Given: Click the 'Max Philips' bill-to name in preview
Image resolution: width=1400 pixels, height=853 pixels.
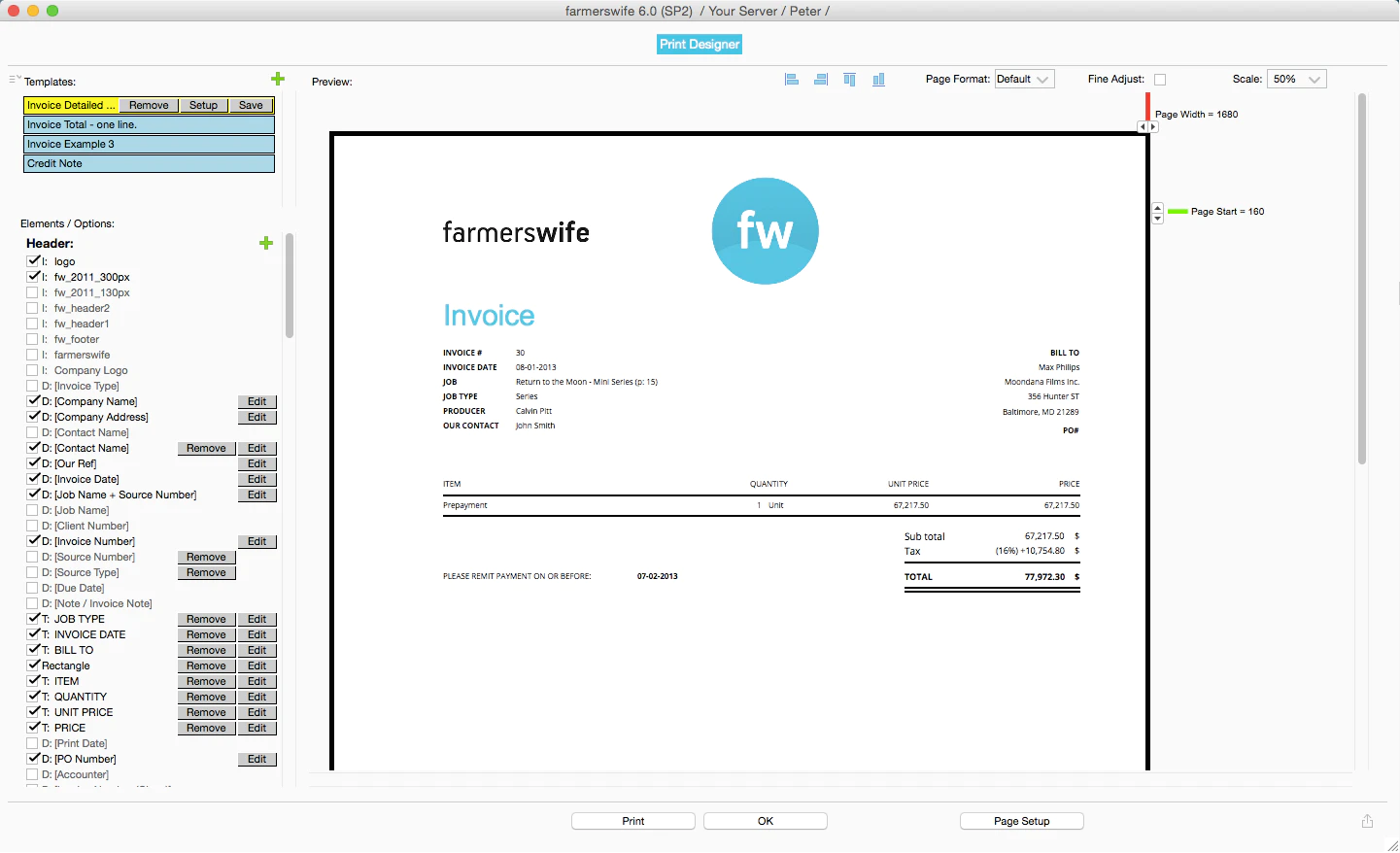Looking at the screenshot, I should [x=1059, y=367].
